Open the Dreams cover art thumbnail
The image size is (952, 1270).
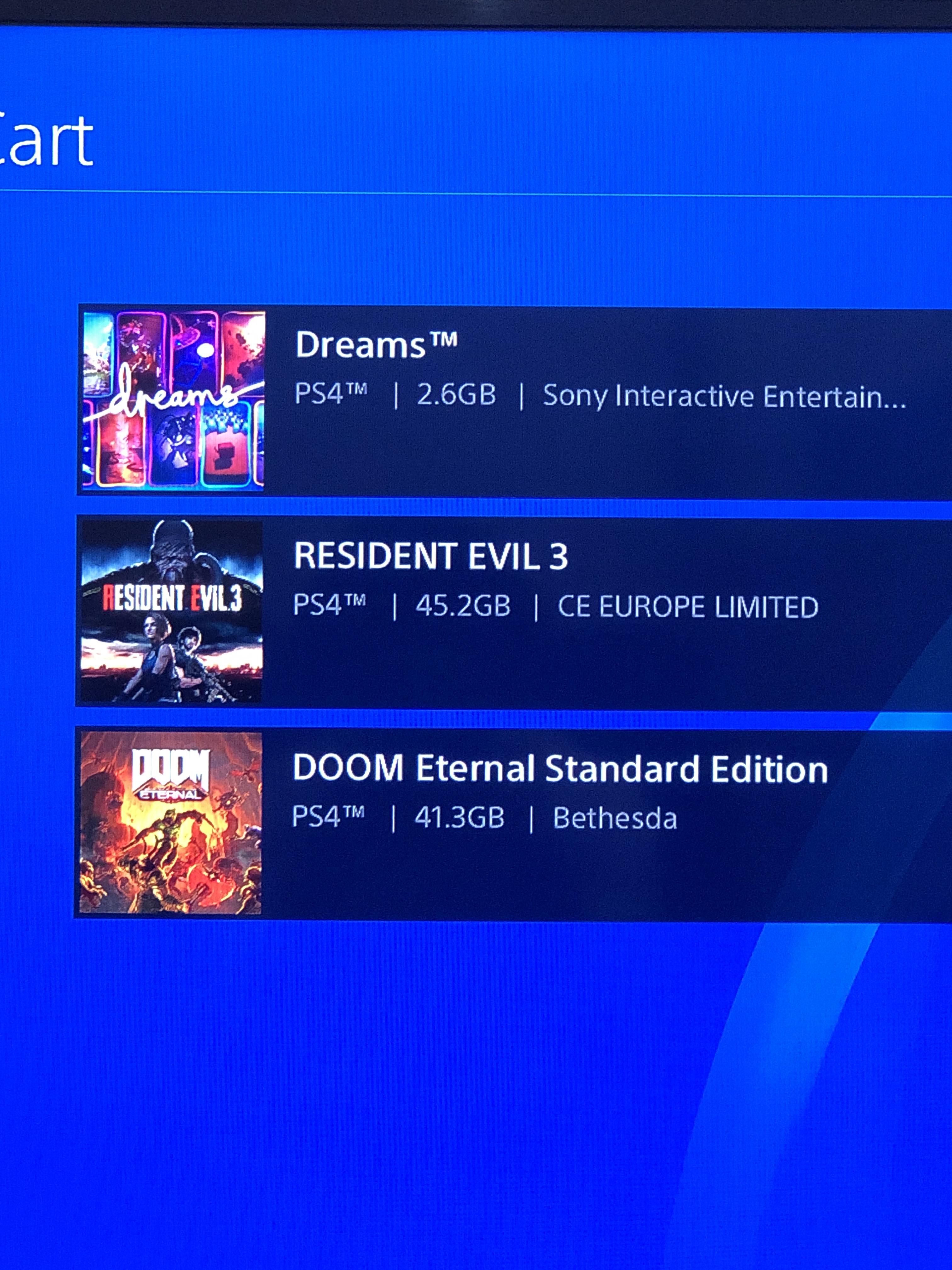pyautogui.click(x=173, y=400)
